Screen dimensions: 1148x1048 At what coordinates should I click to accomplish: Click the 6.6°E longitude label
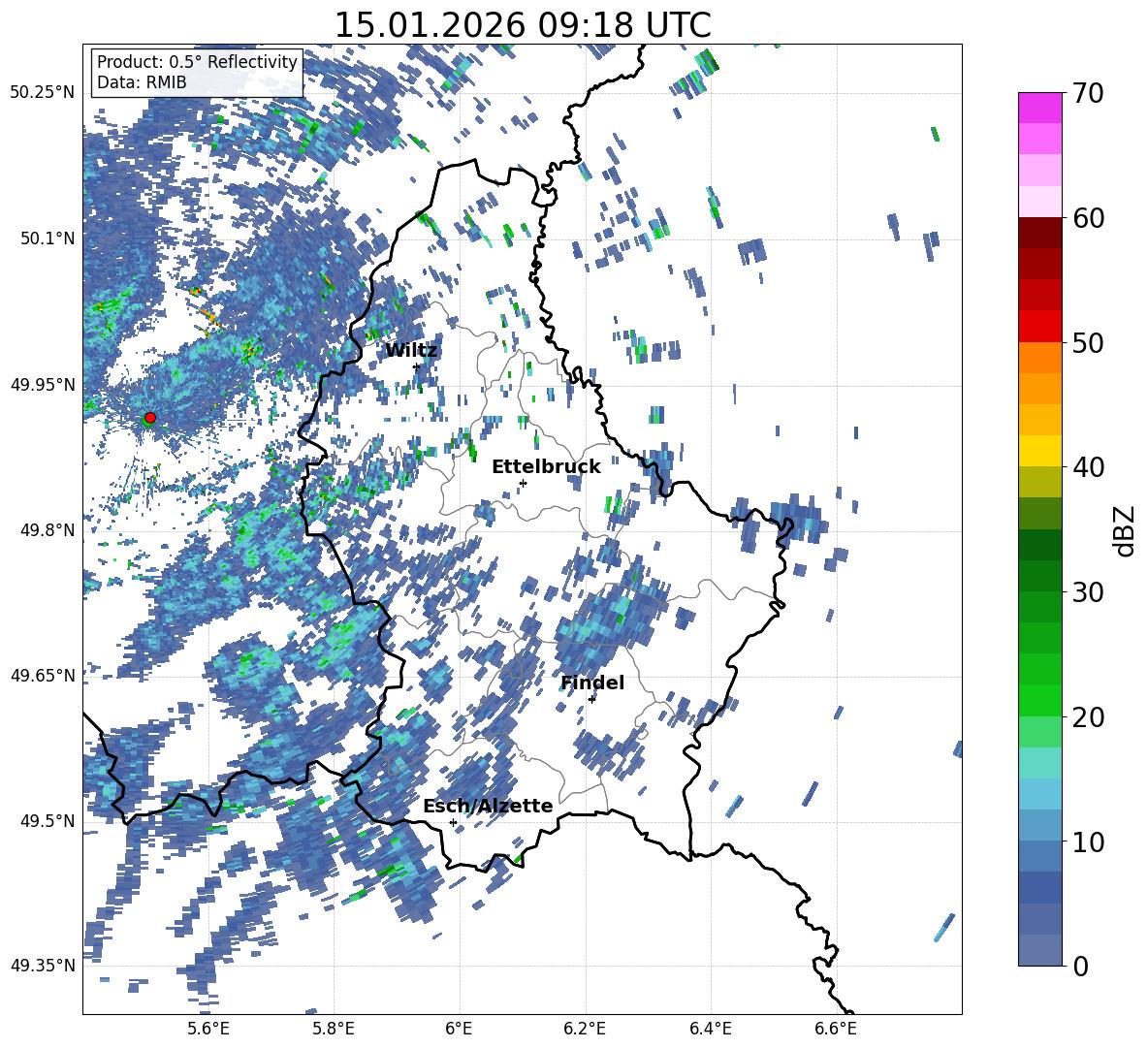[836, 1029]
